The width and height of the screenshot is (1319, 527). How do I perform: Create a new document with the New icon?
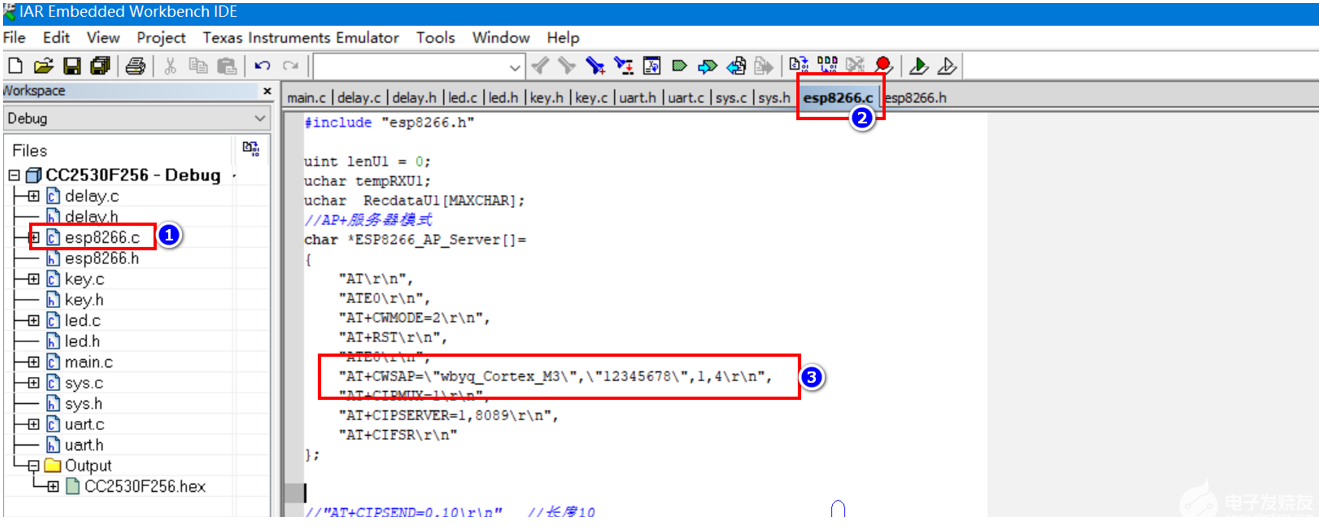[x=15, y=66]
